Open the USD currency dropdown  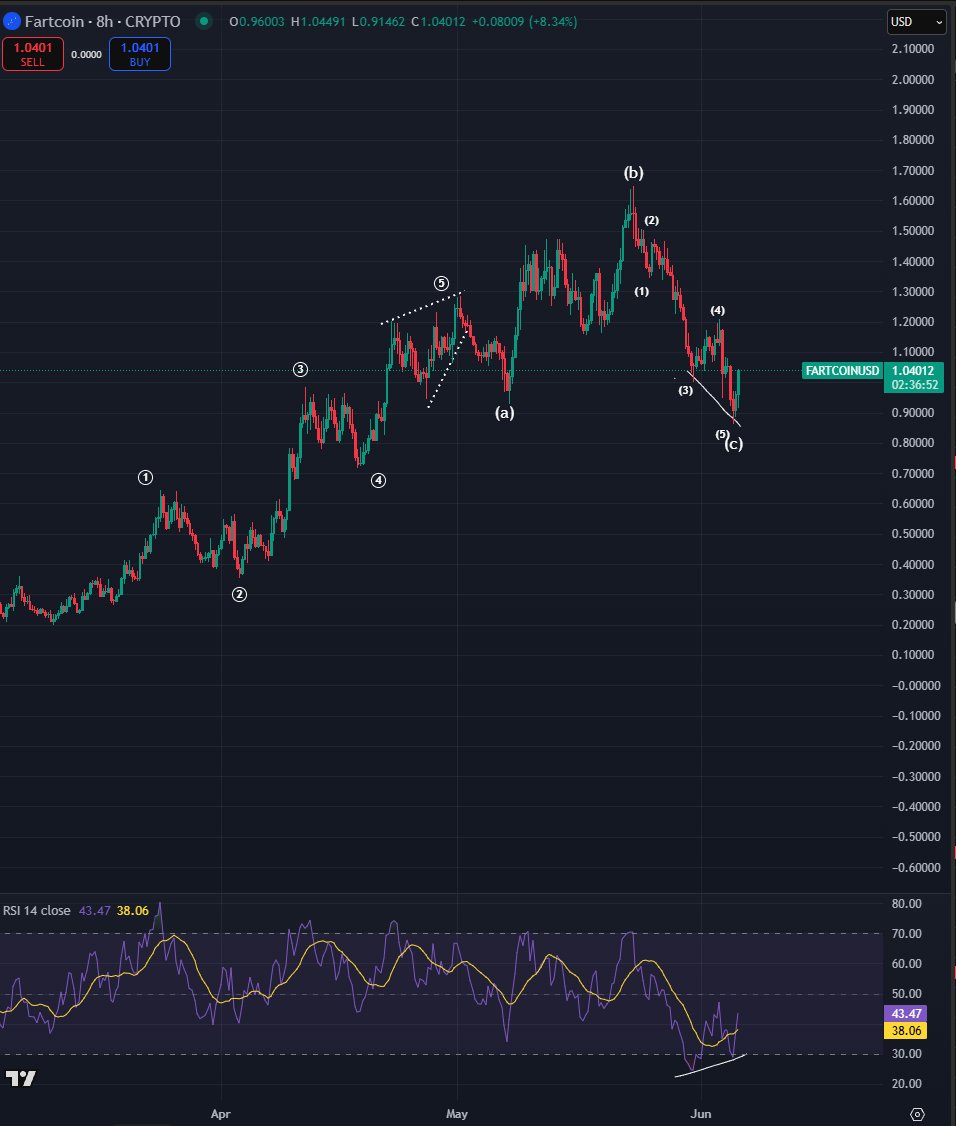[916, 22]
